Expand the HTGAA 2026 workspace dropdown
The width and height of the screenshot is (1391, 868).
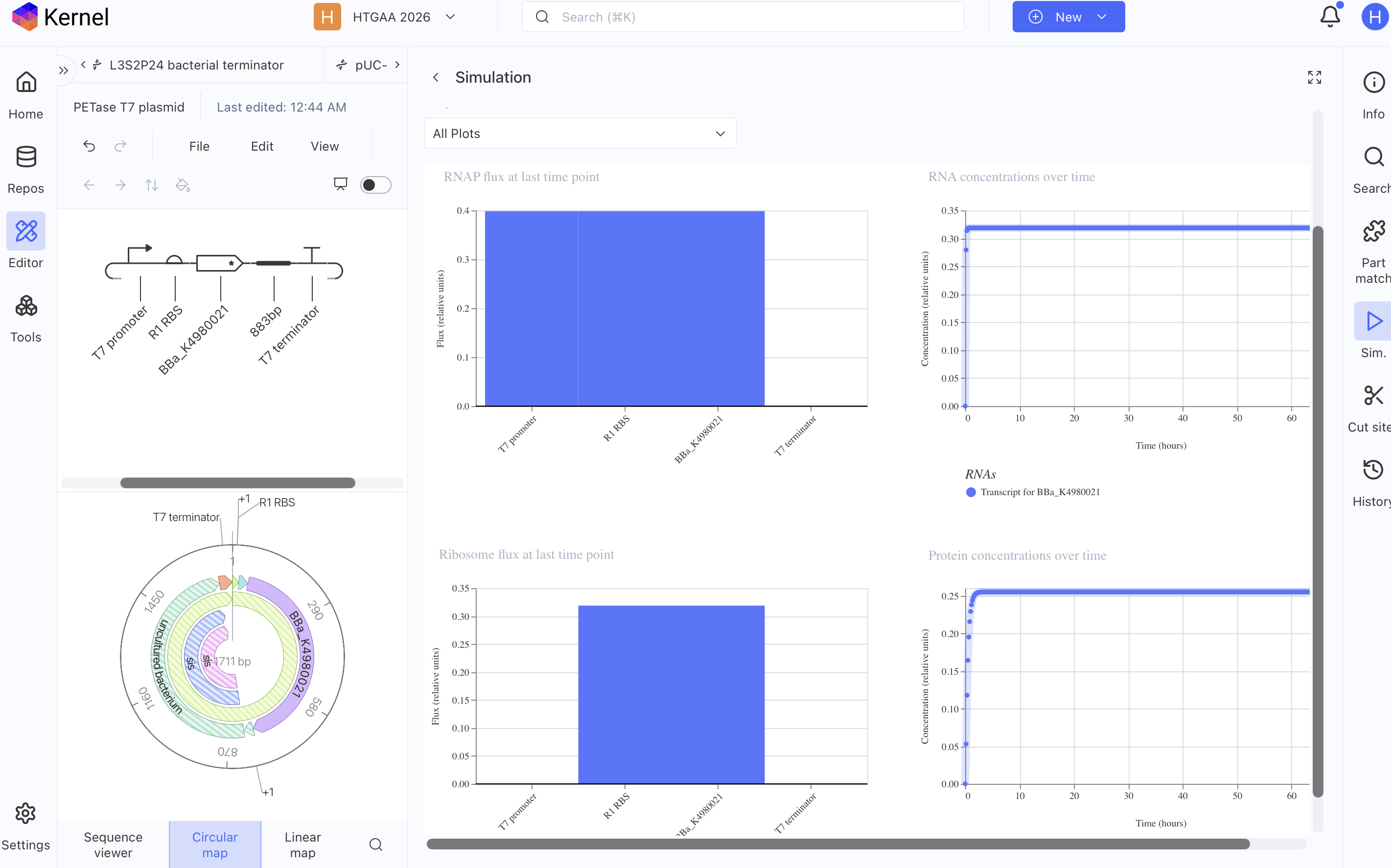[x=451, y=17]
